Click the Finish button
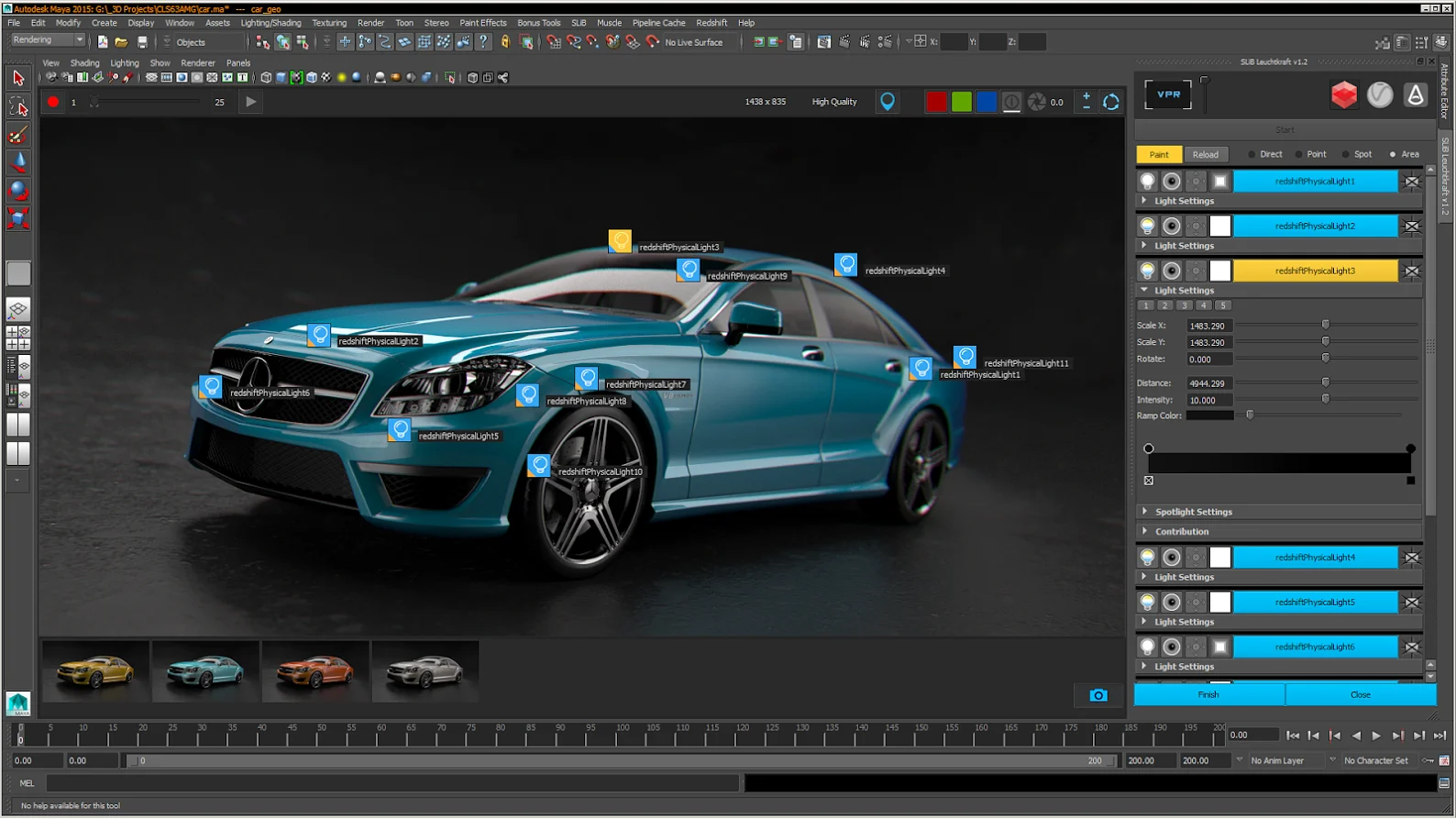 1208,695
